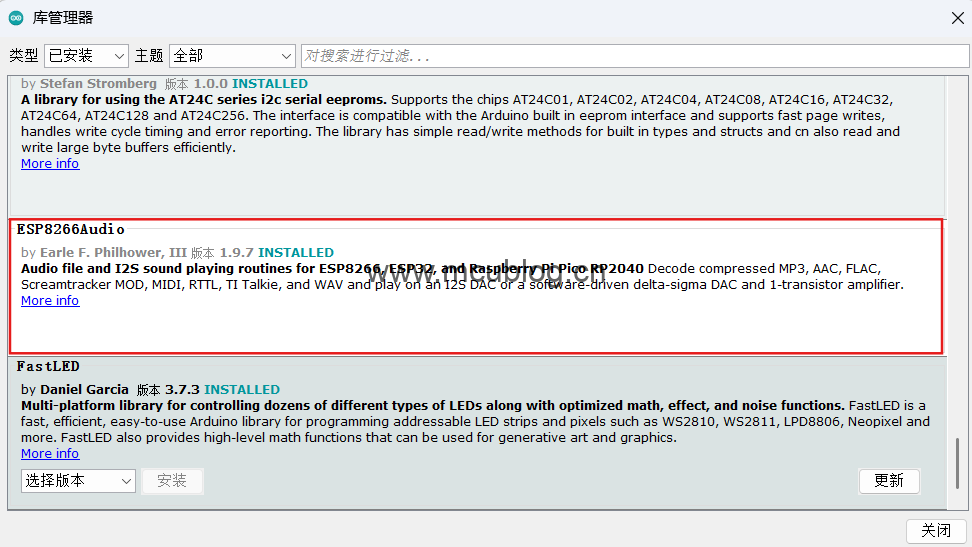Open More info link for AT24C library
972x547 pixels.
[50, 164]
